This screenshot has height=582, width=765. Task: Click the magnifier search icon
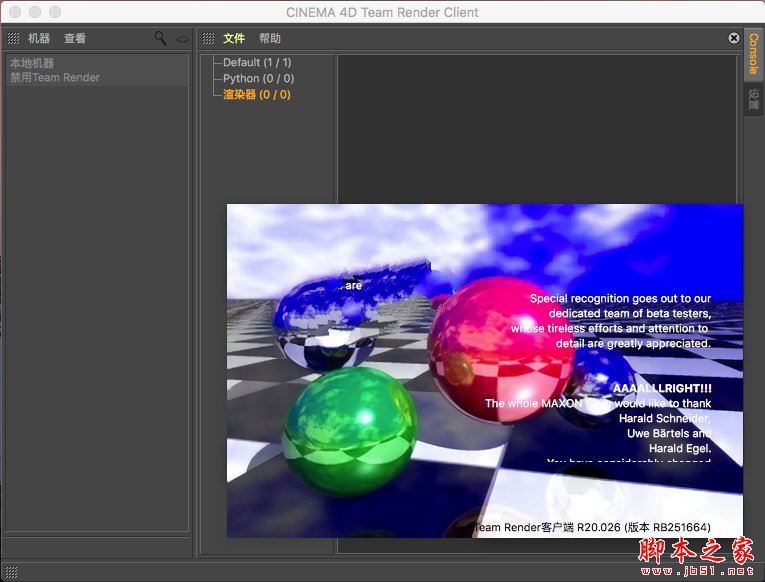point(160,38)
